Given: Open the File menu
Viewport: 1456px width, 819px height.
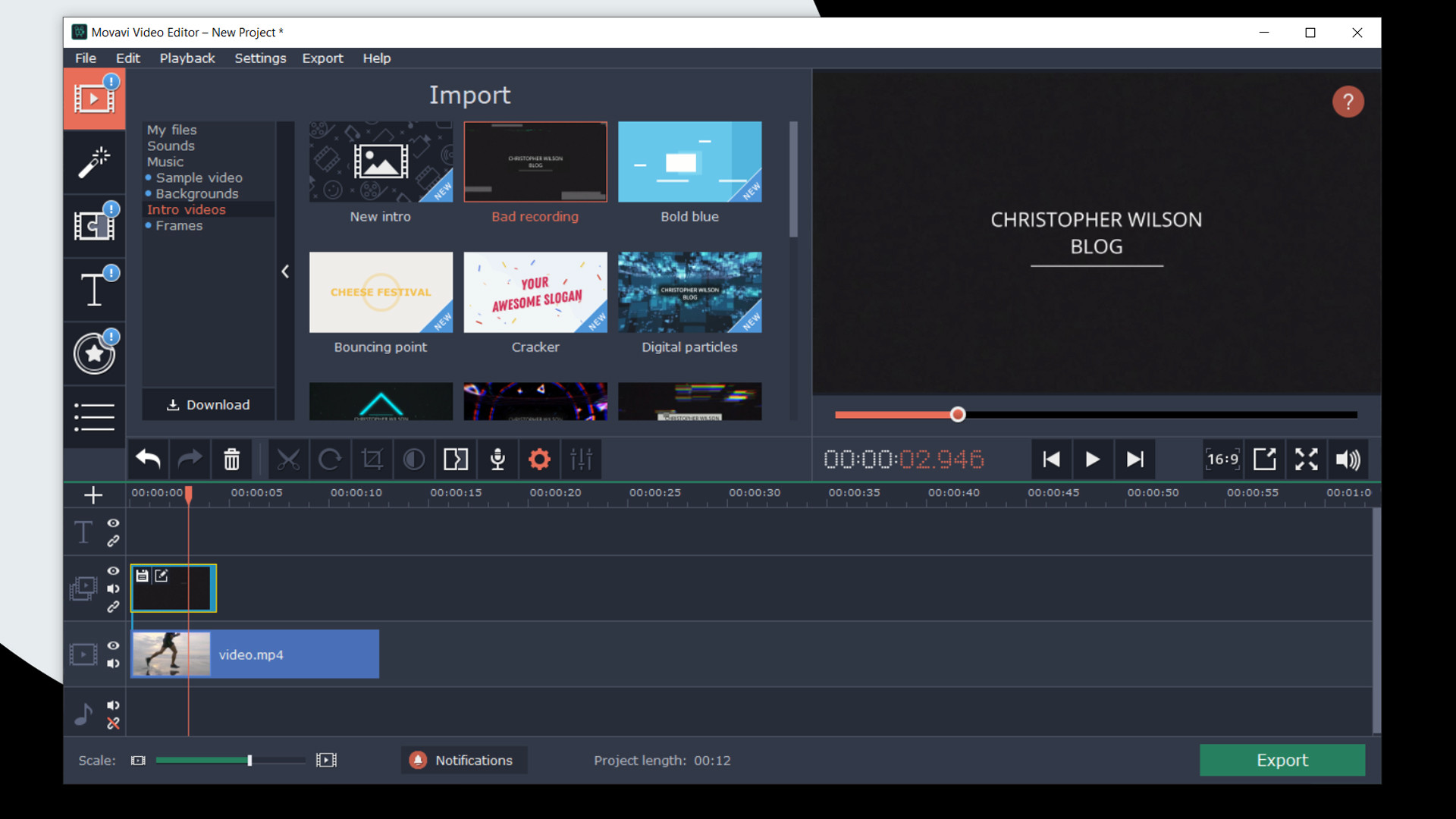Looking at the screenshot, I should 85,57.
